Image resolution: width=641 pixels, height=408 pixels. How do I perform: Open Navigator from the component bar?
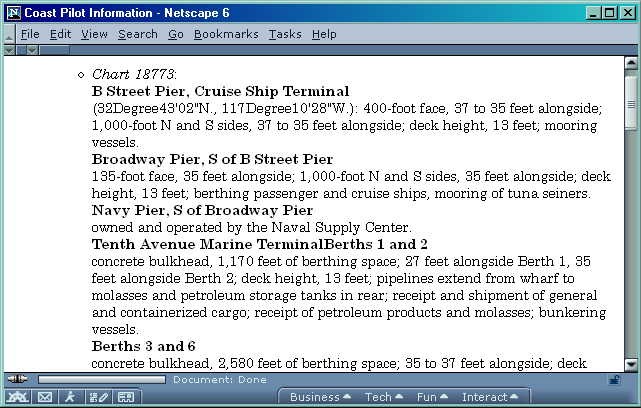pos(17,397)
